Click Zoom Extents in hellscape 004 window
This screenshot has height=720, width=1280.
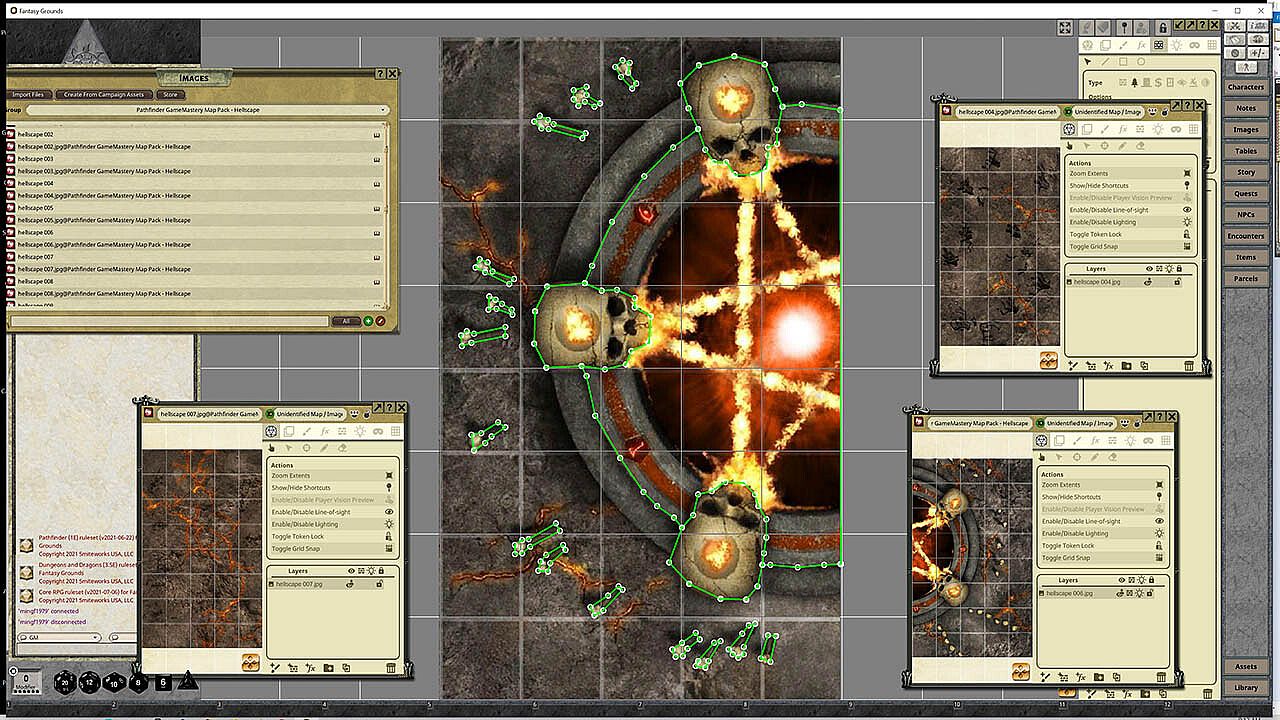[x=1131, y=173]
